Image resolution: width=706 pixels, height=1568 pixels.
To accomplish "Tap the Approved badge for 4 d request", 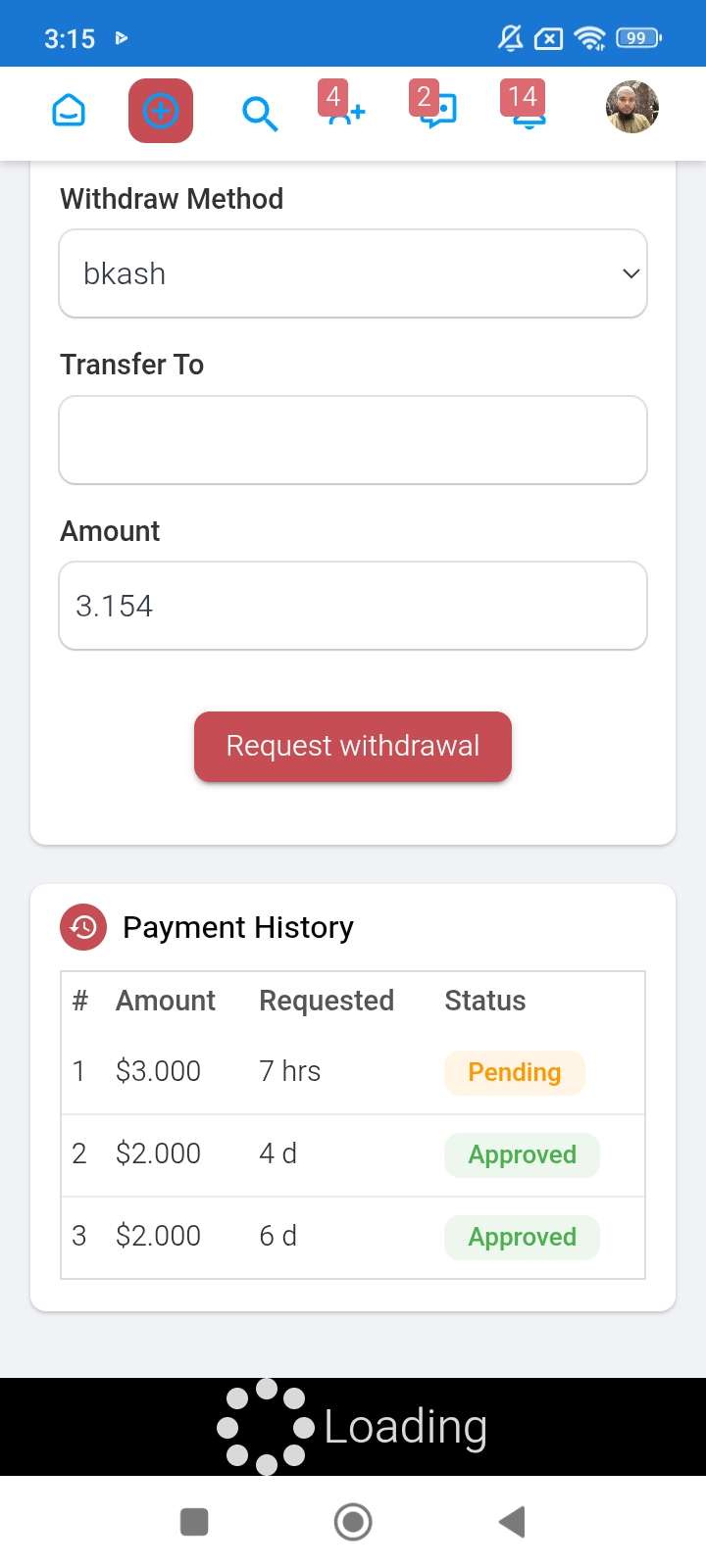I will click(522, 1154).
